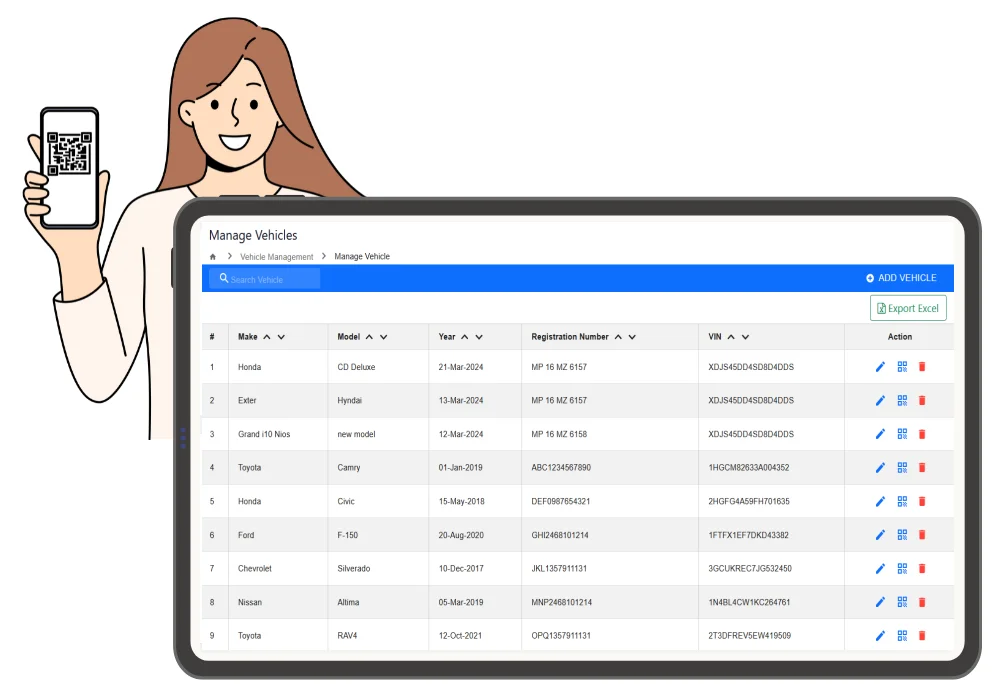Edit the Toyota Camry row
Viewport: 993px width, 700px height.
coord(880,468)
